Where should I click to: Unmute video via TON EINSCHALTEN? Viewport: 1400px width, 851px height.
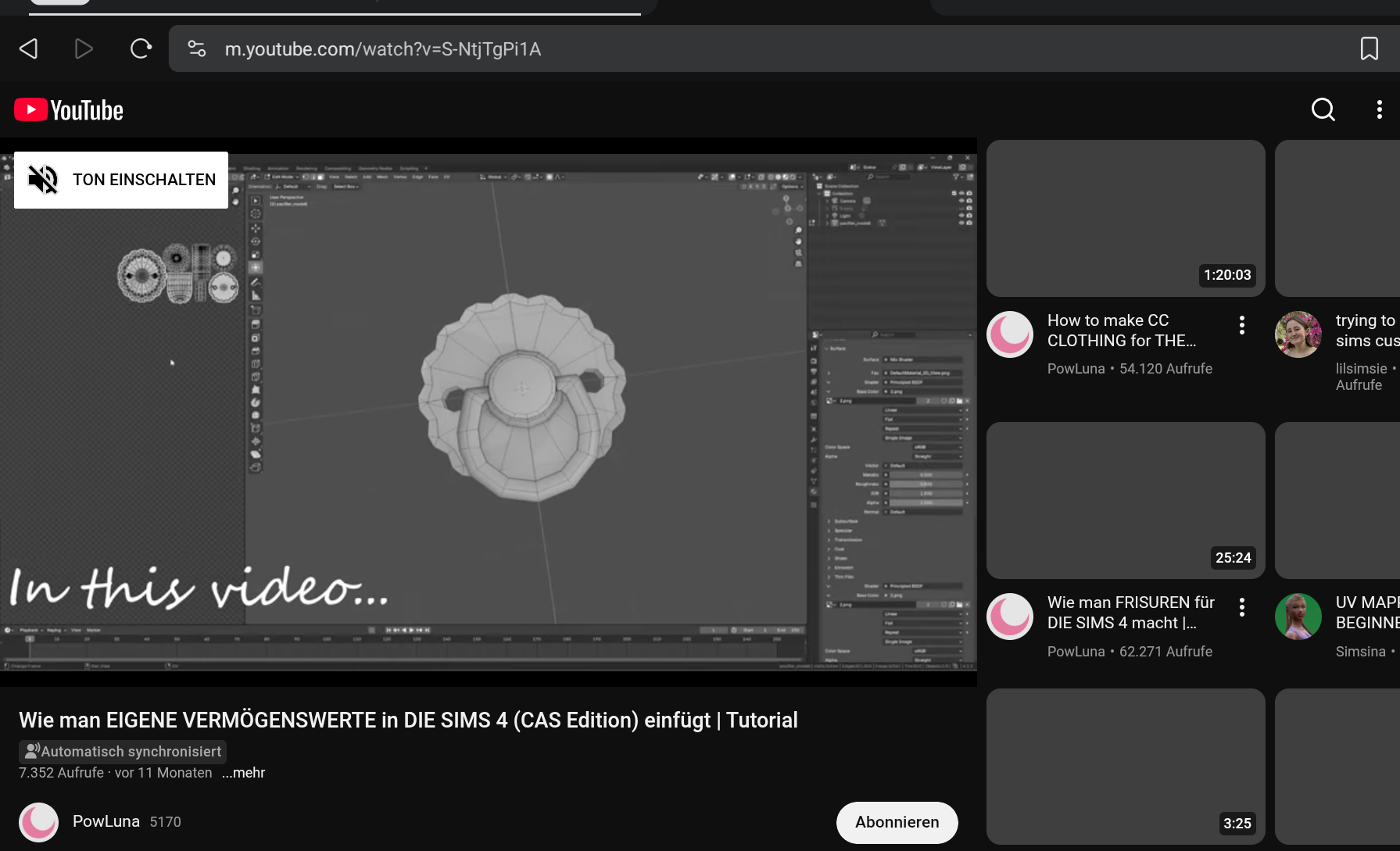tap(121, 180)
